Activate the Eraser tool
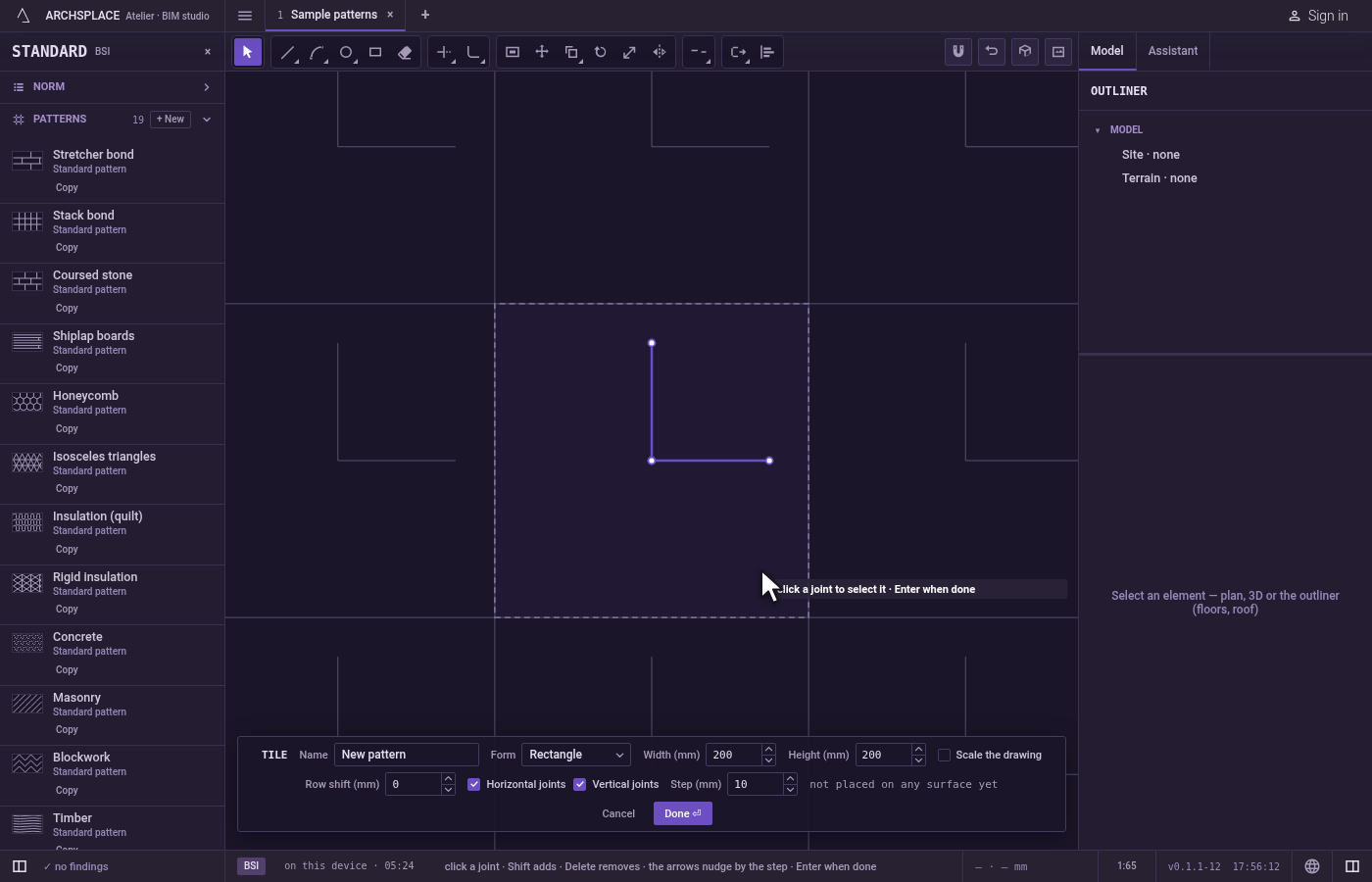 [405, 52]
